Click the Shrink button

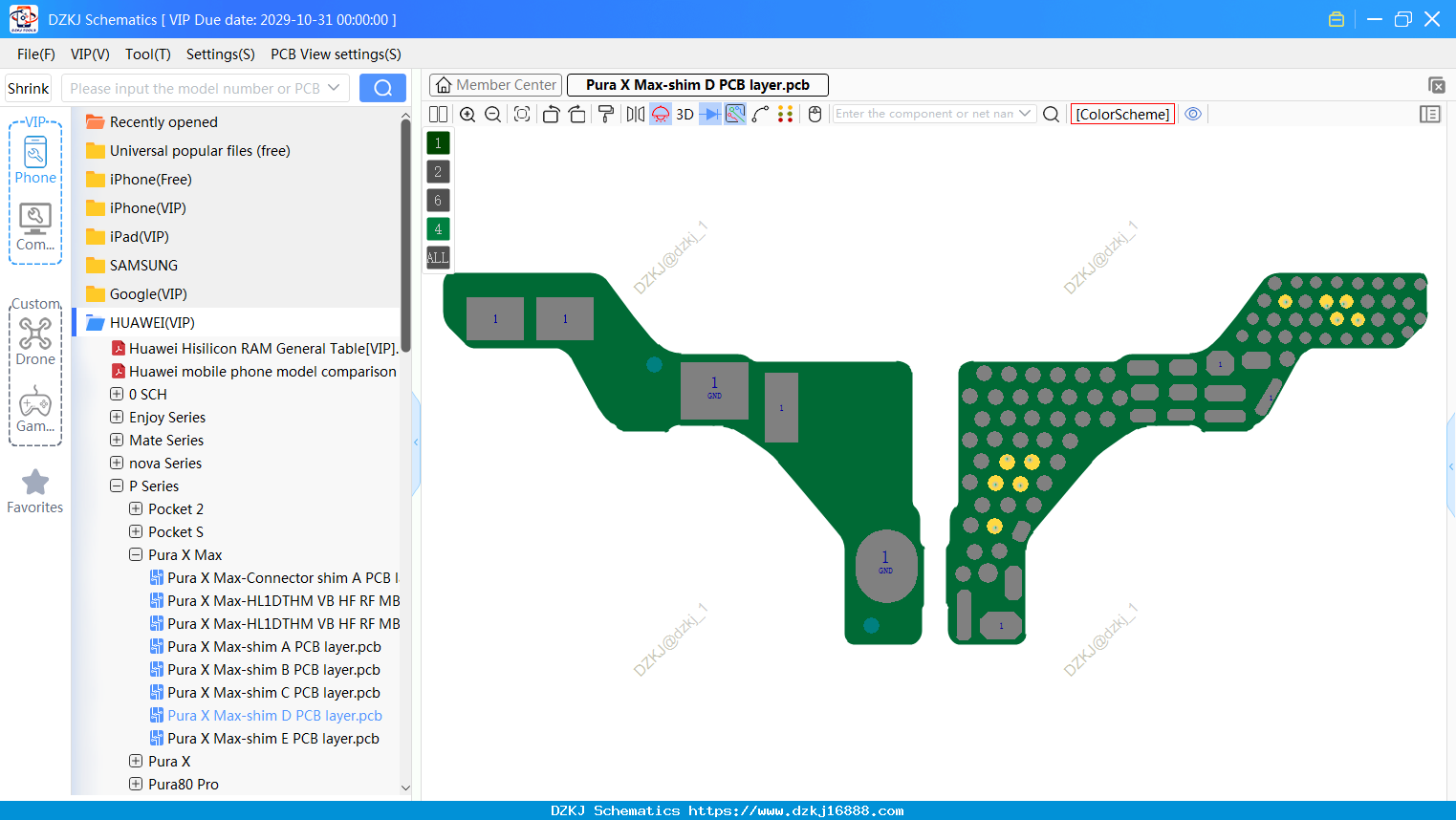pos(29,88)
